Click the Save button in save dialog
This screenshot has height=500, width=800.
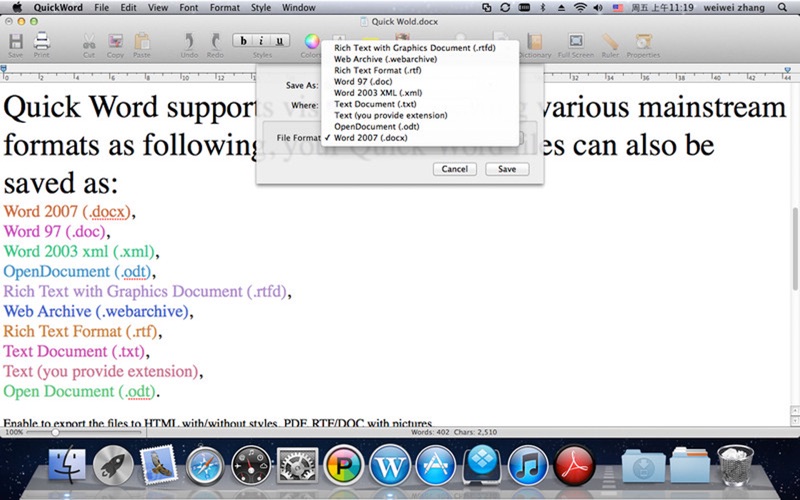pyautogui.click(x=507, y=169)
